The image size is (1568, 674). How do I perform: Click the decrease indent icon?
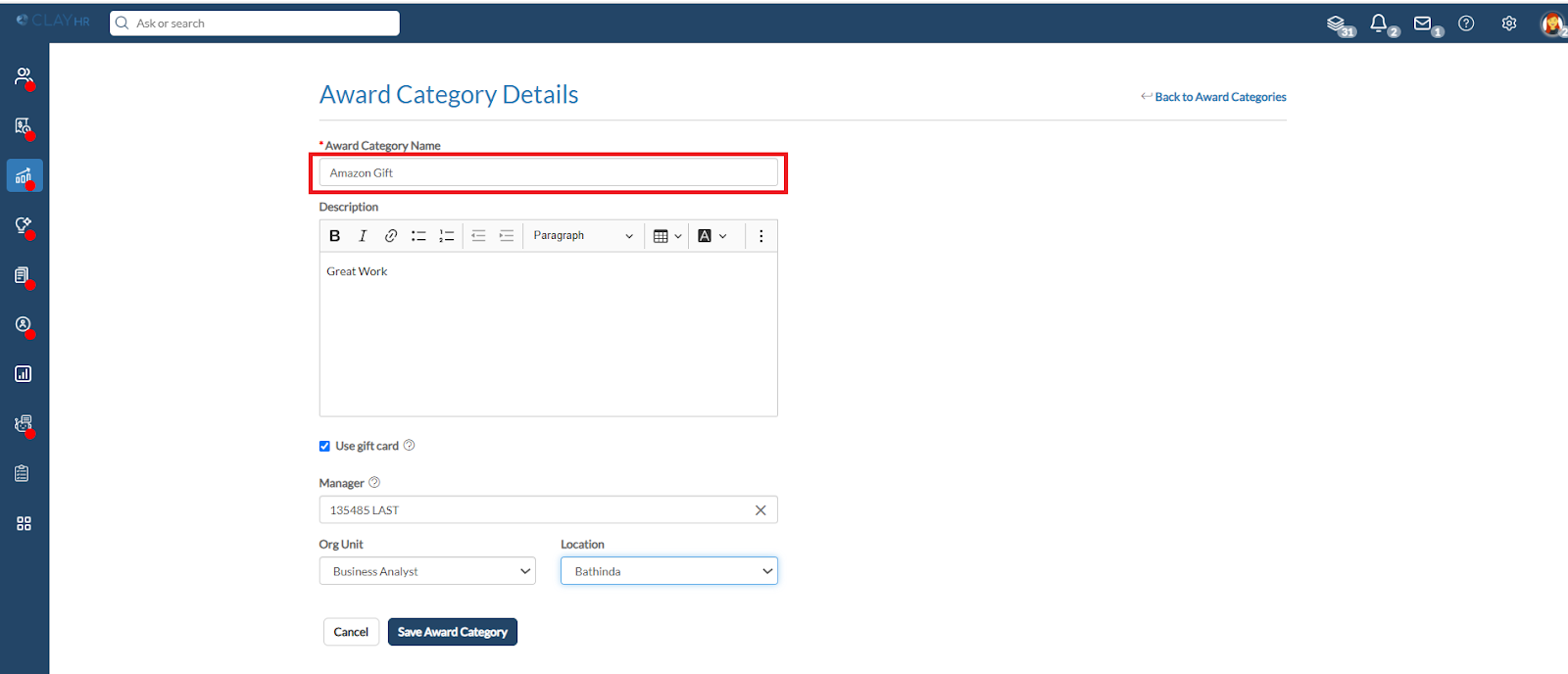[x=478, y=236]
